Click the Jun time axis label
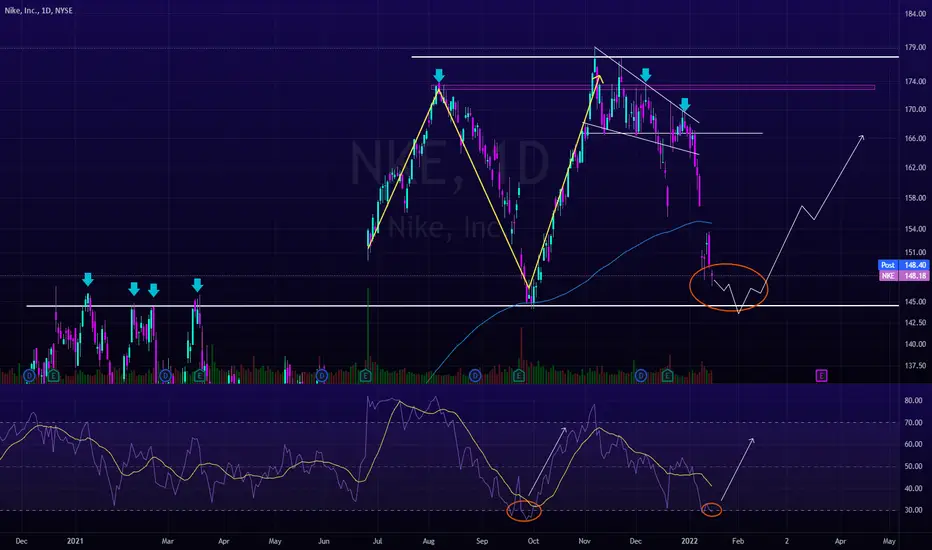 [x=323, y=541]
